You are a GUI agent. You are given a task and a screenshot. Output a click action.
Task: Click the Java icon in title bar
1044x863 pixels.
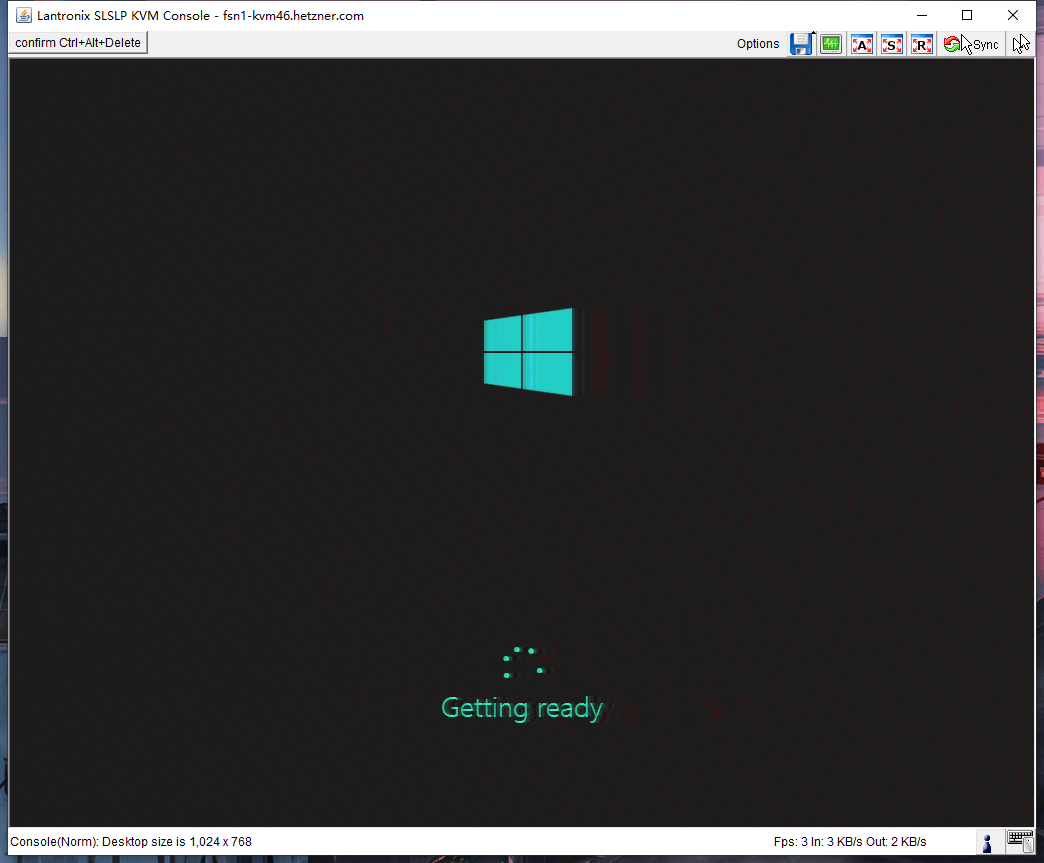(24, 15)
